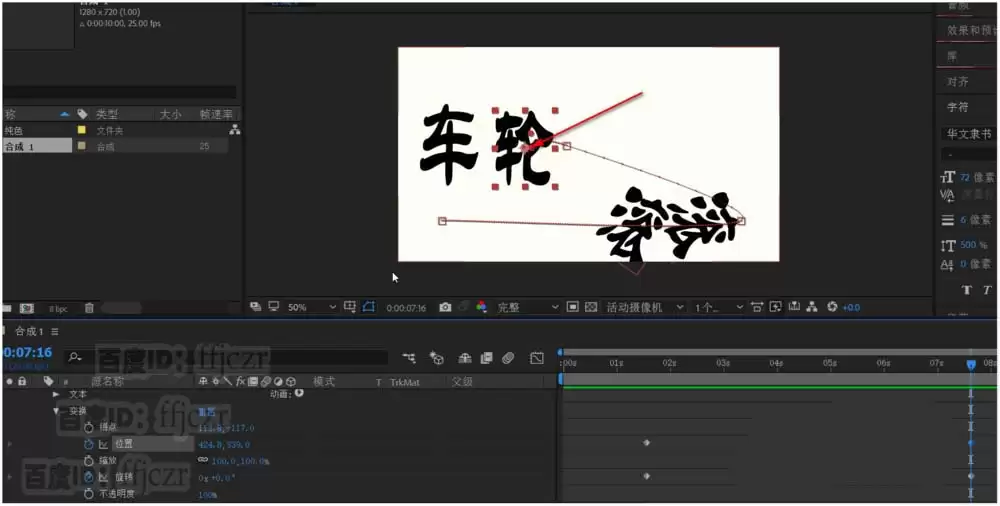The height and width of the screenshot is (506, 1000).
Task: Click the timeline current time 0:07:16
Action: (27, 352)
